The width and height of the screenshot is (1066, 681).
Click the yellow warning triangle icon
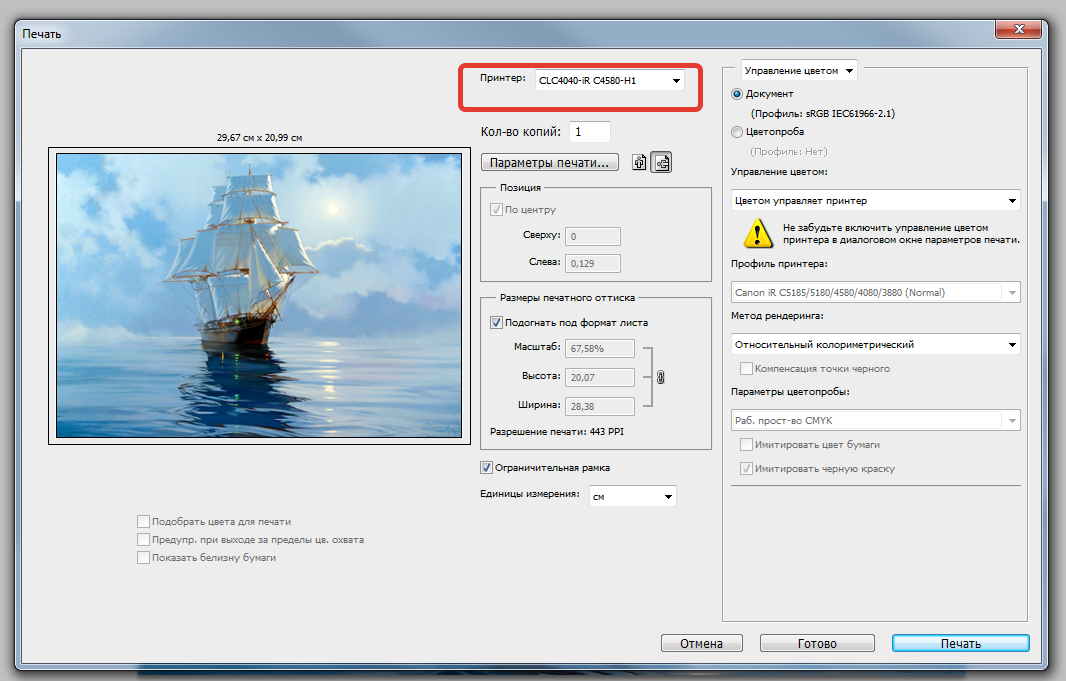pos(757,233)
